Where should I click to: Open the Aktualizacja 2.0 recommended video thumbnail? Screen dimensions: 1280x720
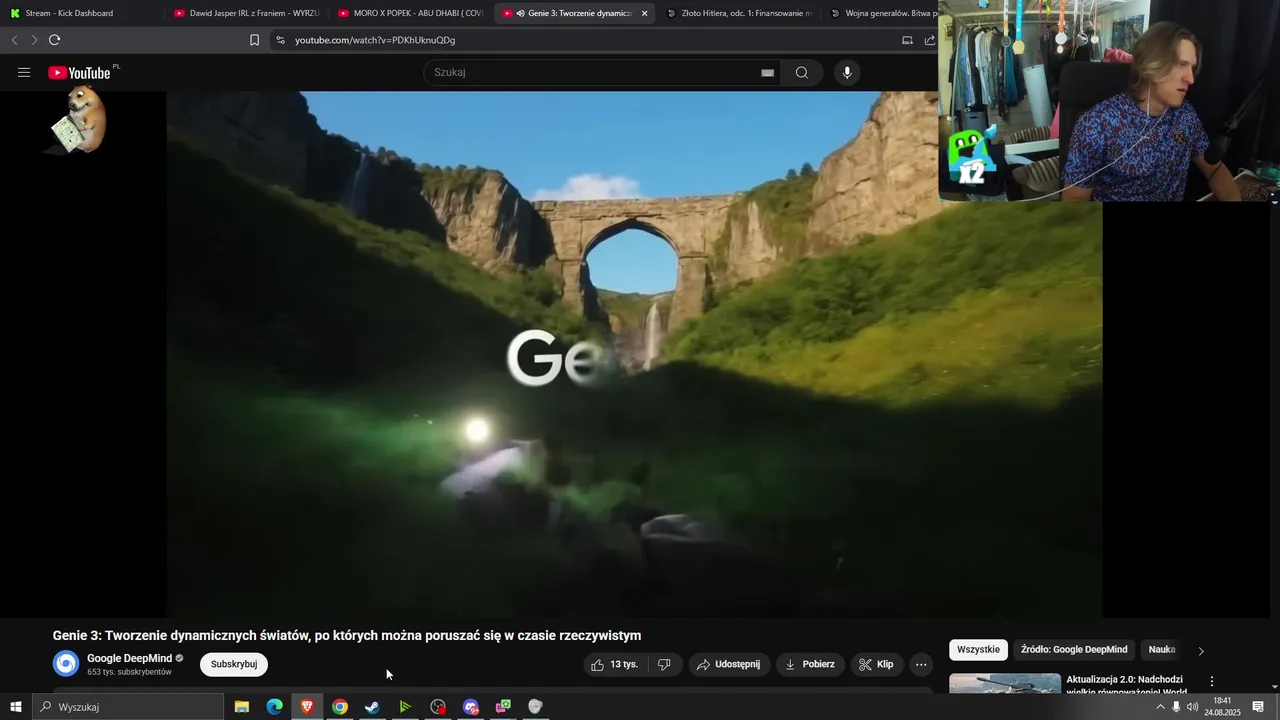pos(1005,684)
